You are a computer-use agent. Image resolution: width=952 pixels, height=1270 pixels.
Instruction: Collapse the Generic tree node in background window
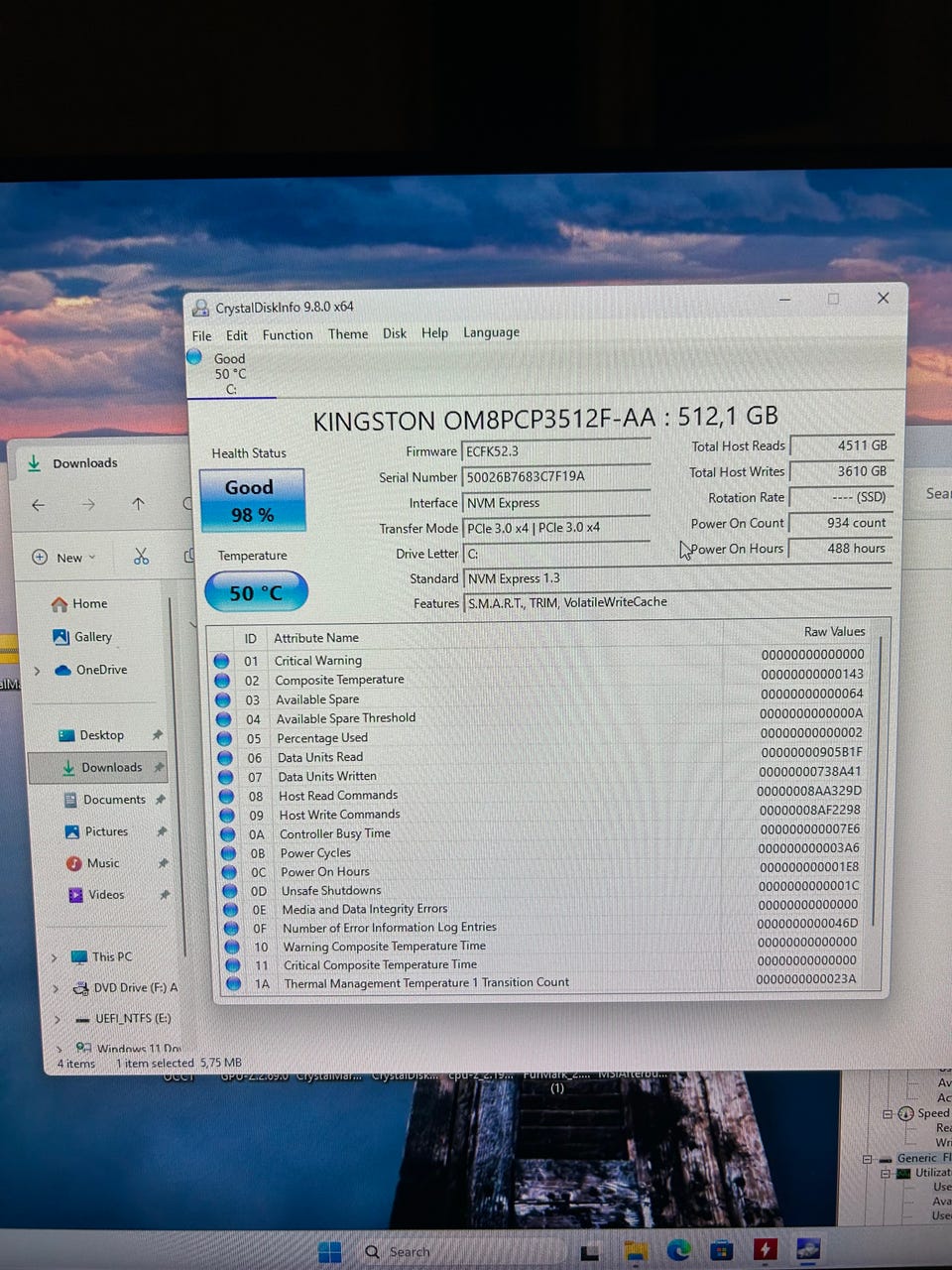tap(867, 1159)
